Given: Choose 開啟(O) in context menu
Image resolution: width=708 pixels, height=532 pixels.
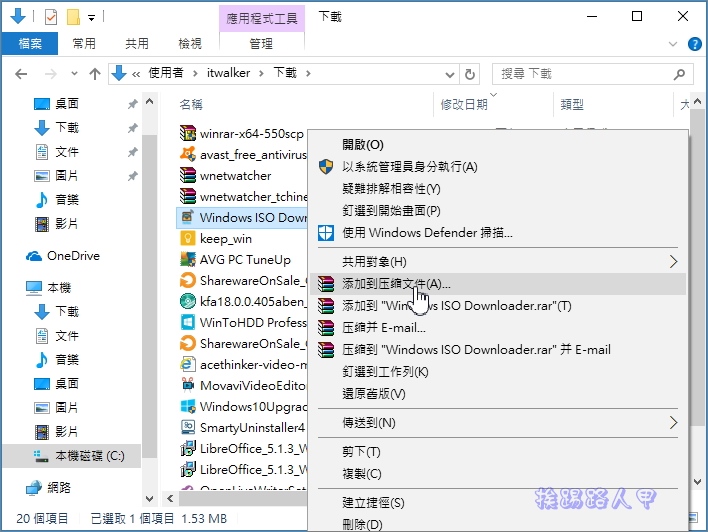Looking at the screenshot, I should click(498, 145).
